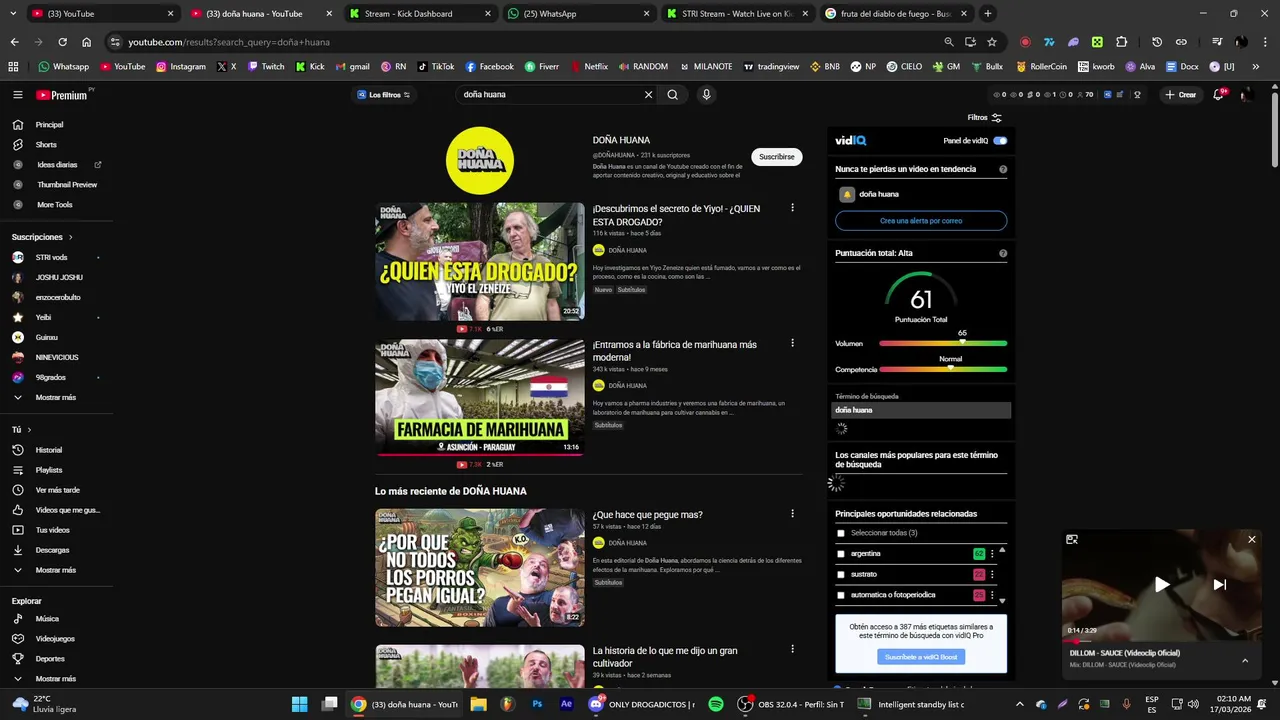Screen dimensions: 1280x720
Task: Open Descargas in the sidebar
Action: (x=52, y=550)
